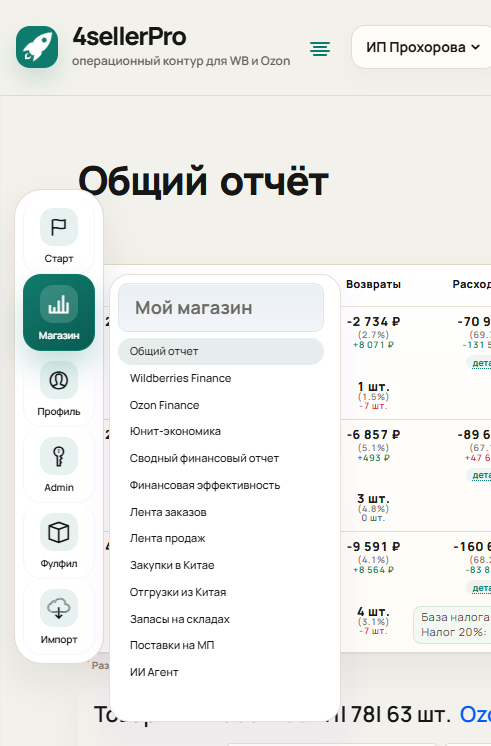Toggle the hamburger menu icon
This screenshot has height=746, width=491.
320,49
